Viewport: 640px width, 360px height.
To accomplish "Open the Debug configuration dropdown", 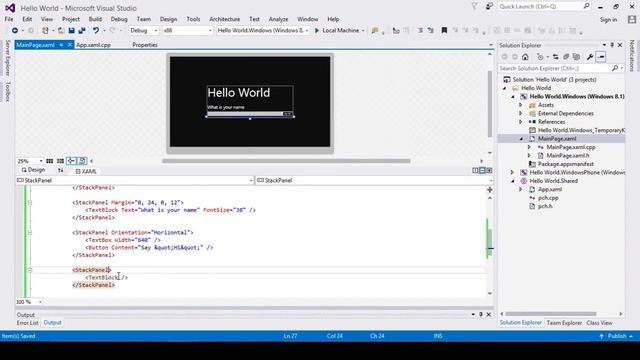I will click(144, 31).
